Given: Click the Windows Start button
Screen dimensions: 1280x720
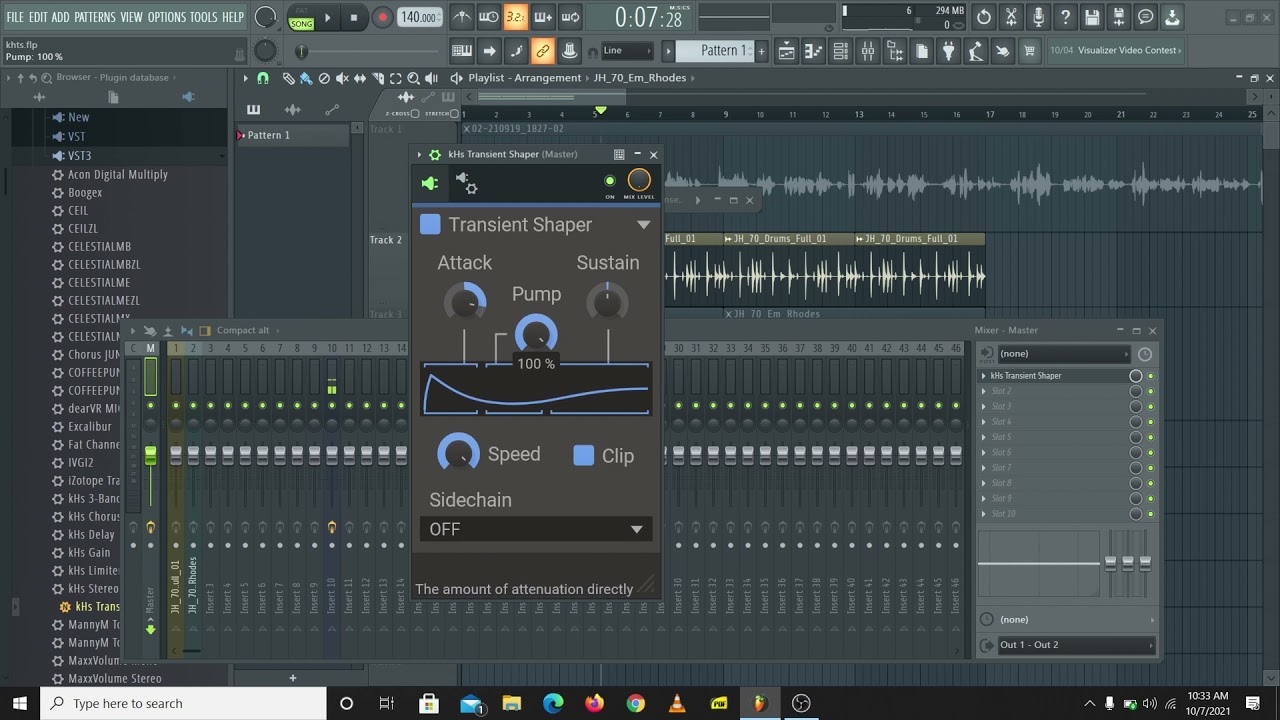Looking at the screenshot, I should 19,703.
